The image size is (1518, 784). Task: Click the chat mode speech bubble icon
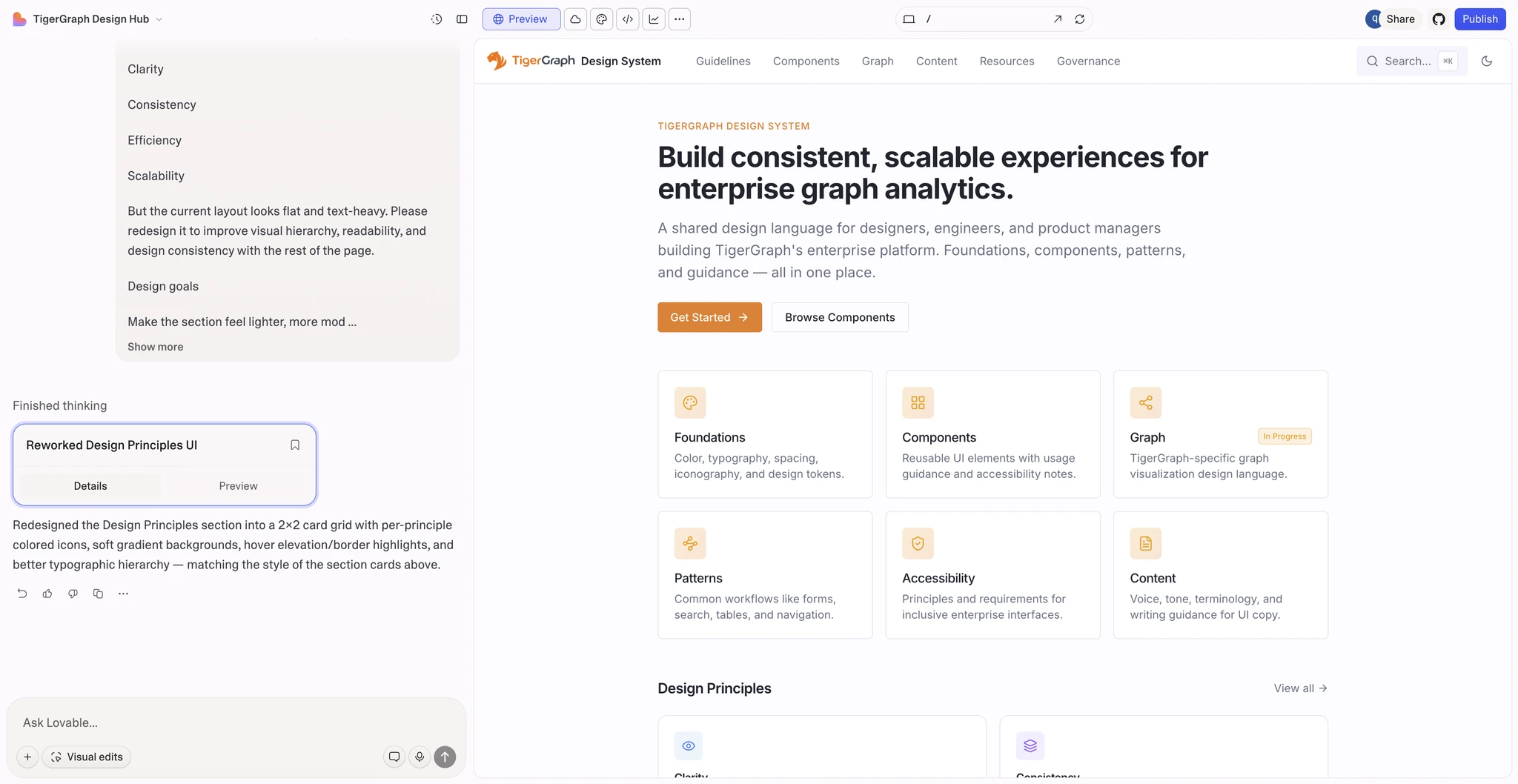point(394,757)
